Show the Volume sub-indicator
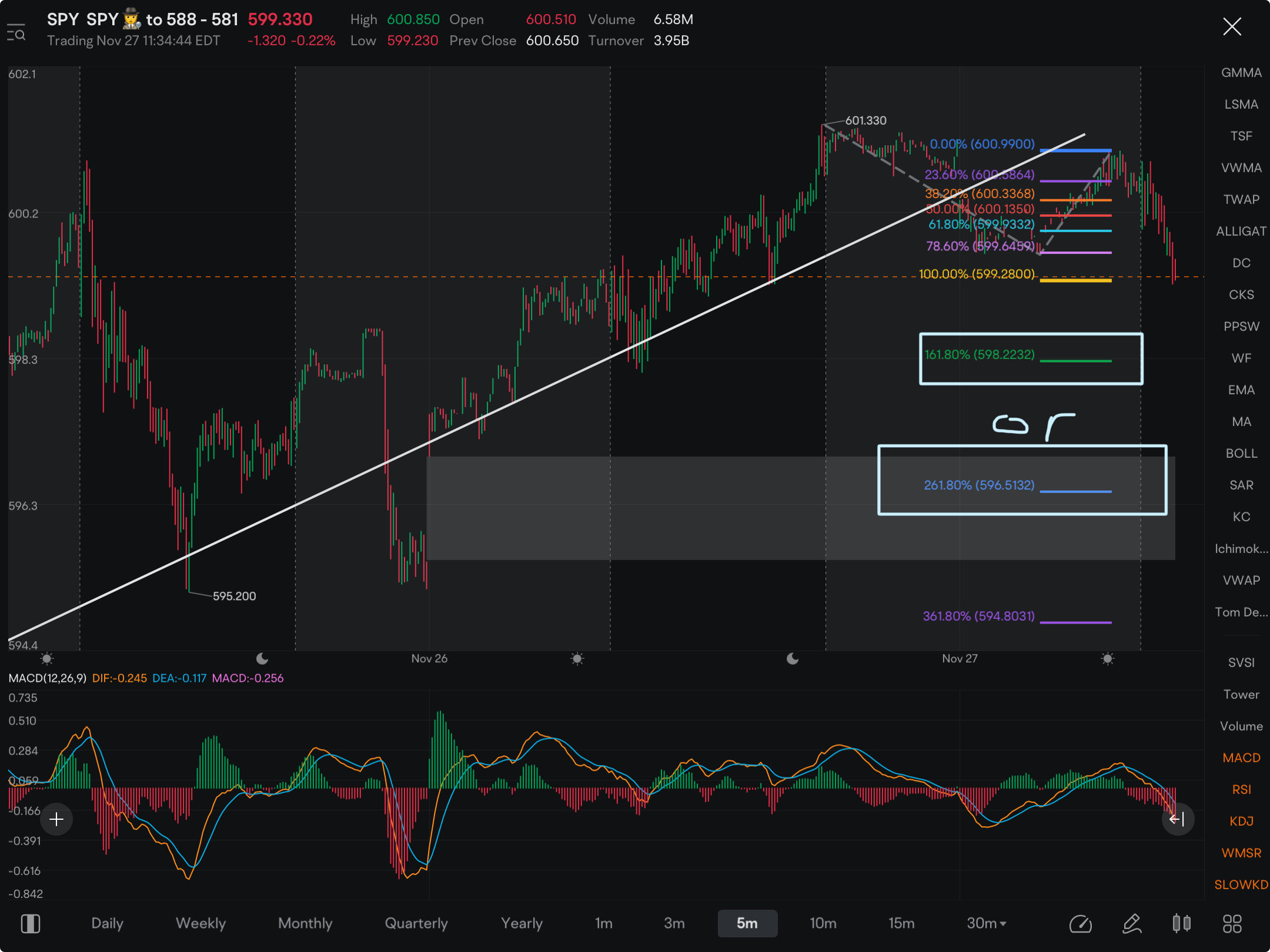The height and width of the screenshot is (952, 1270). 1241,726
